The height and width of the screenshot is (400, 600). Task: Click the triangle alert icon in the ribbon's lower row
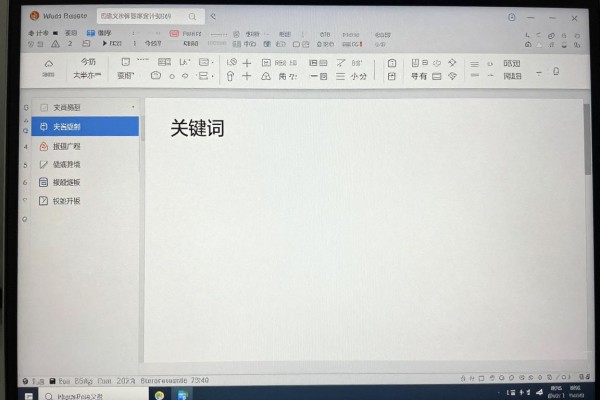[266, 77]
